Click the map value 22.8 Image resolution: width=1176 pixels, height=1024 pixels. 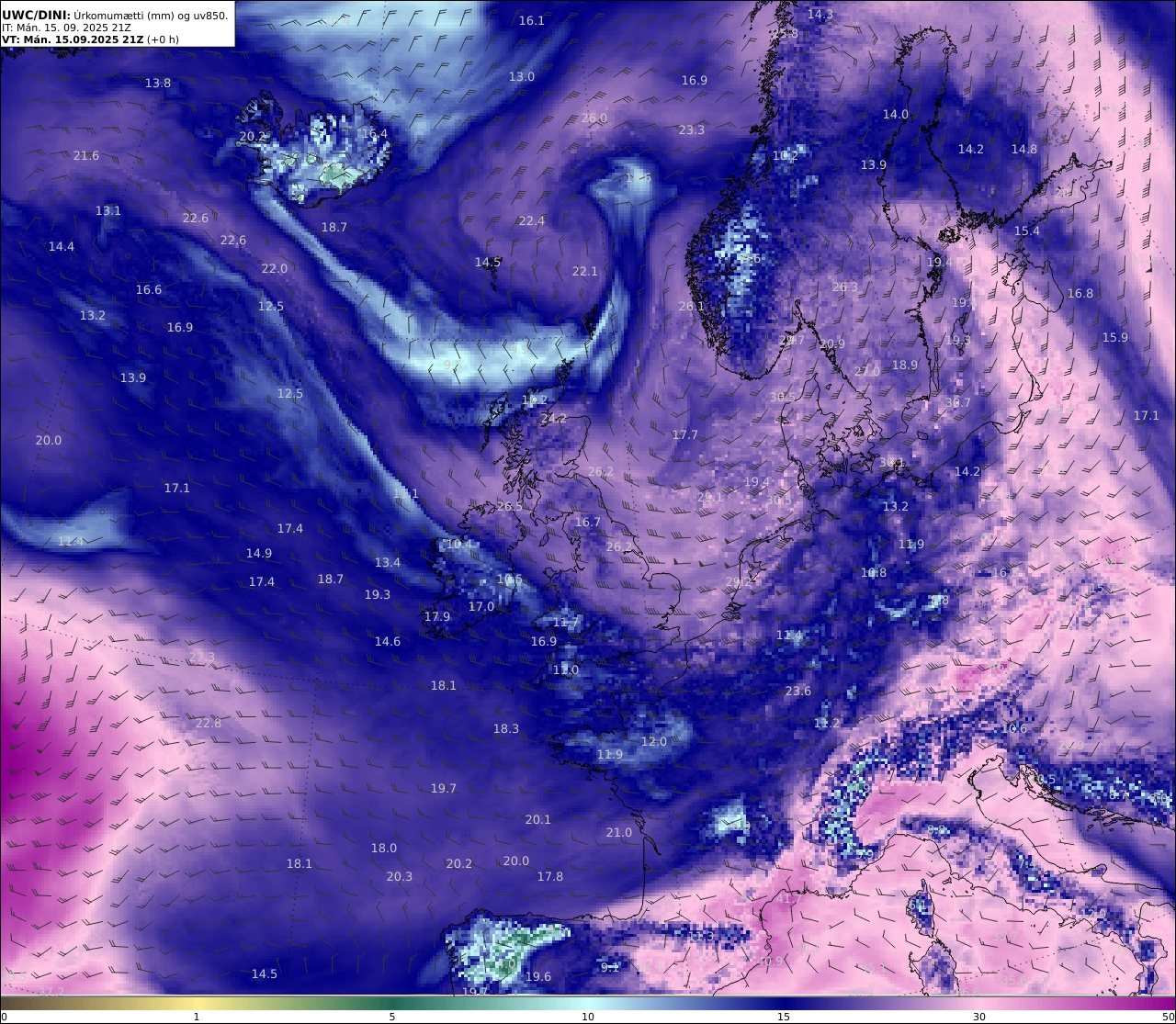pyautogui.click(x=209, y=723)
